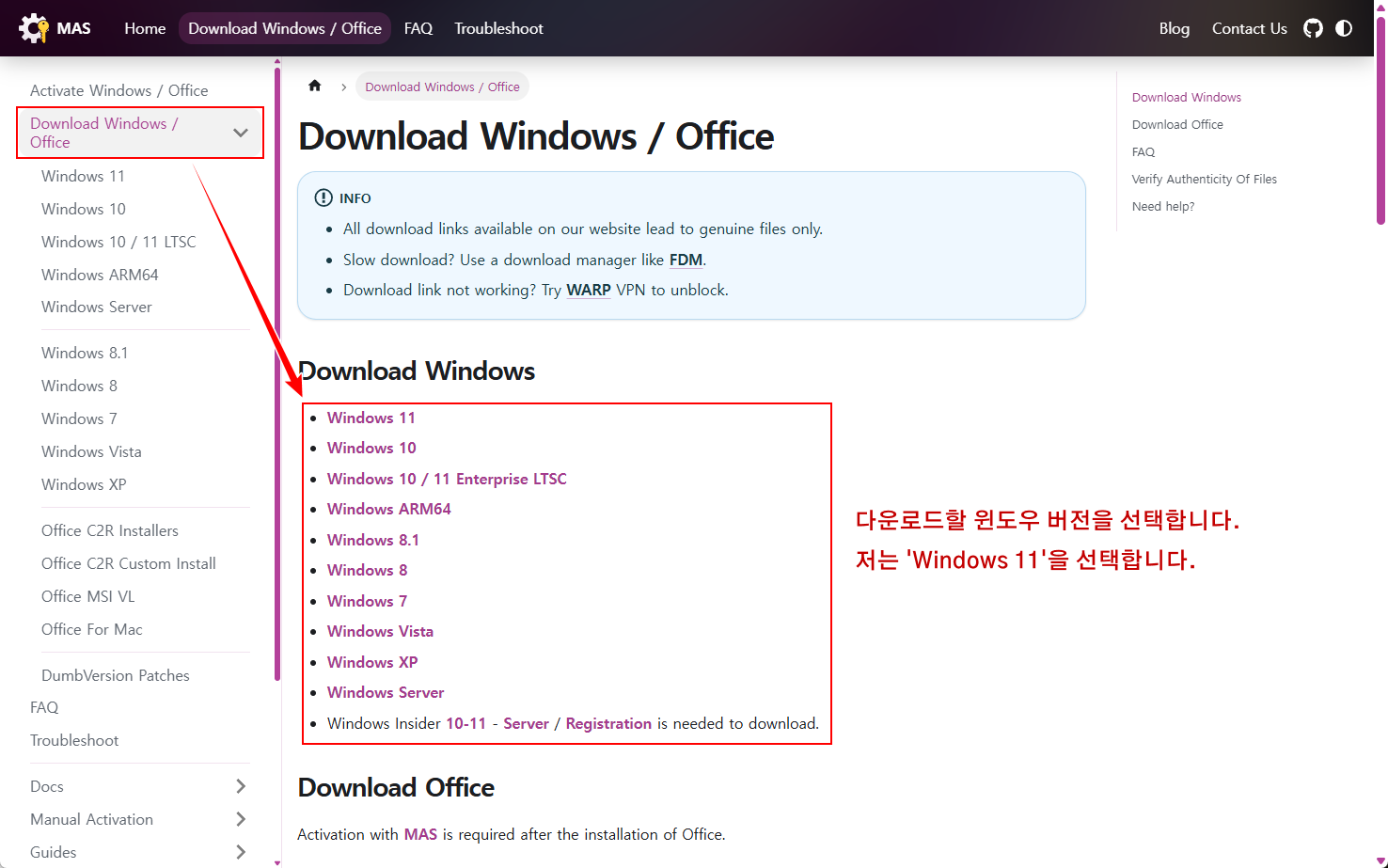The width and height of the screenshot is (1388, 868).
Task: Click the page vertical scrollbar thumb
Action: (x=1380, y=120)
